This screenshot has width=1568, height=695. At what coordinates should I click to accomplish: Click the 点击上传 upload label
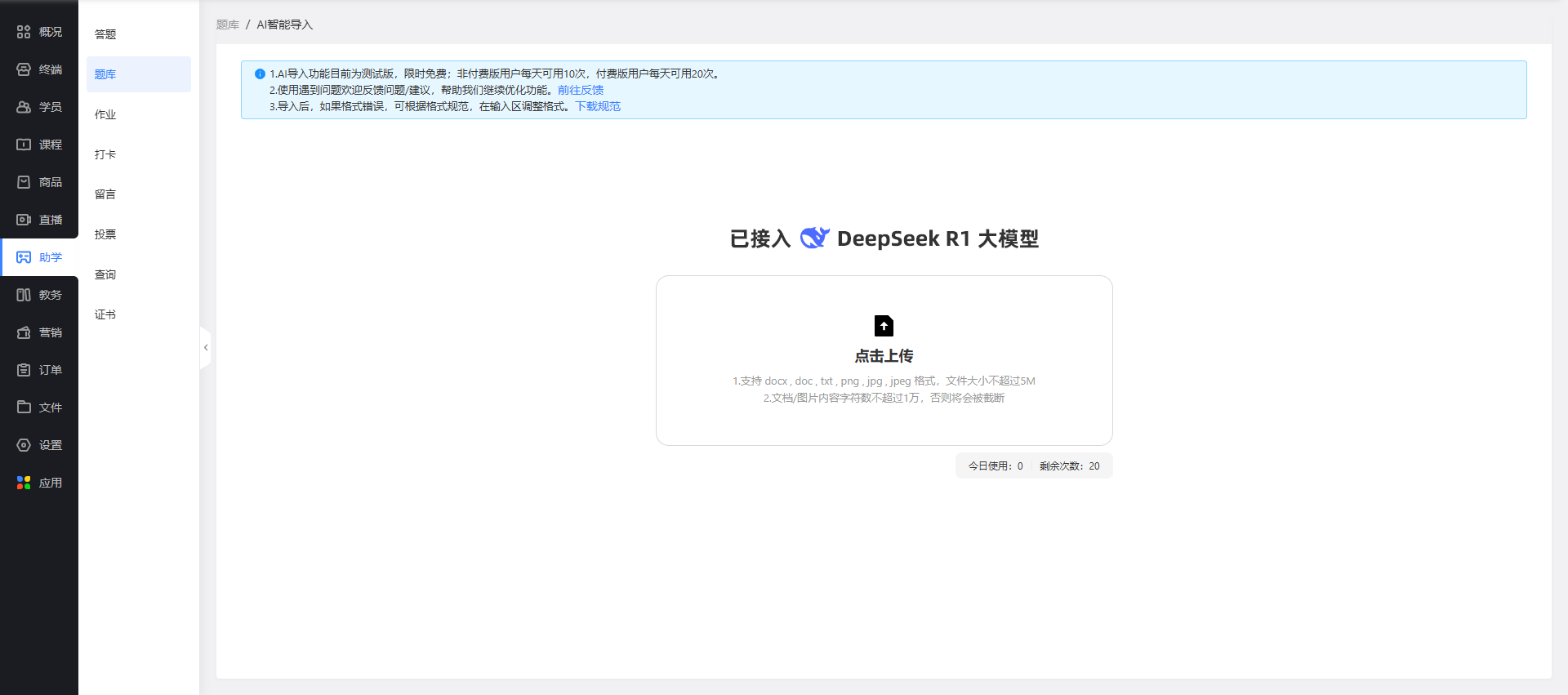tap(884, 356)
